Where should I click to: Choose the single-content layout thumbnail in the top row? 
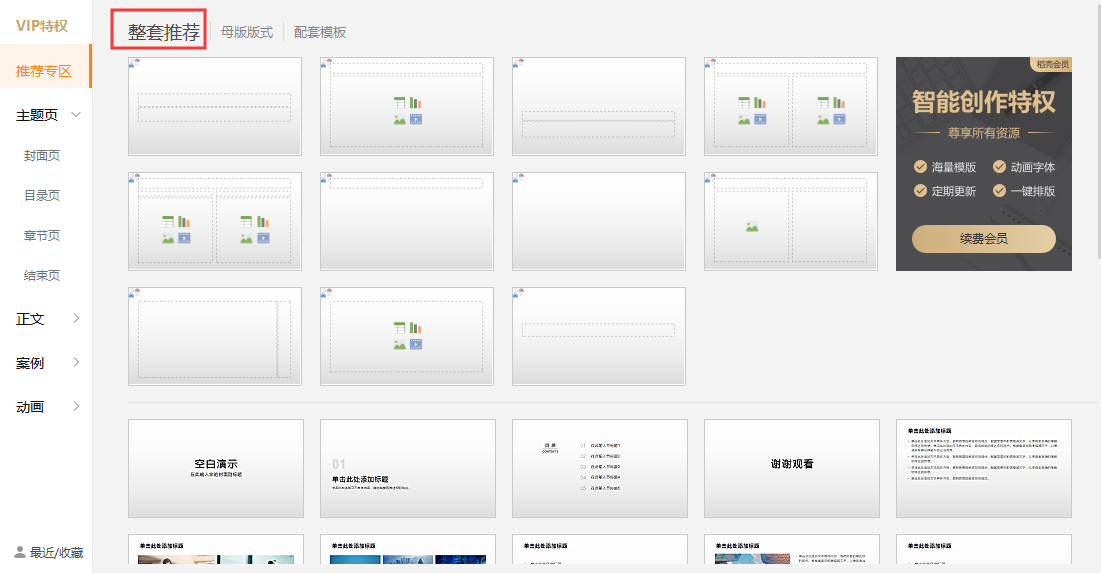407,107
